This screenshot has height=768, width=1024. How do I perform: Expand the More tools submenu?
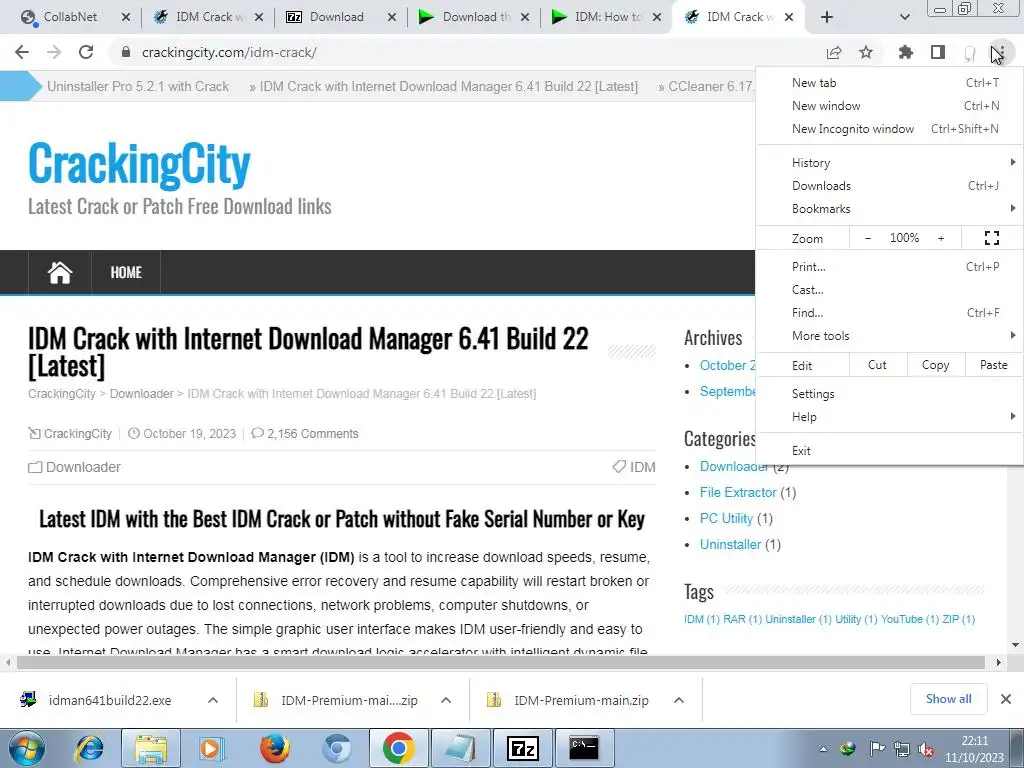click(889, 336)
